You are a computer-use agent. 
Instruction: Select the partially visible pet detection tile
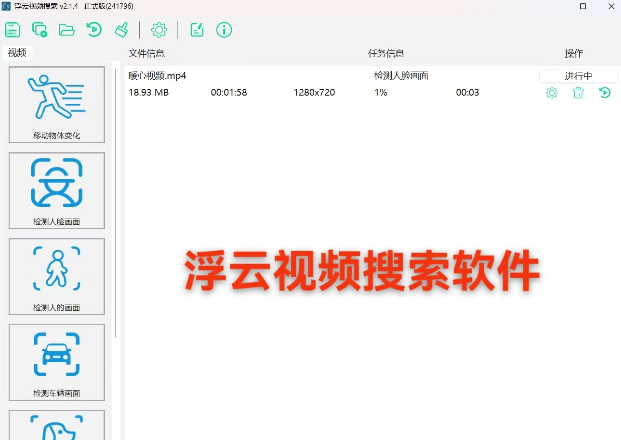pos(57,426)
